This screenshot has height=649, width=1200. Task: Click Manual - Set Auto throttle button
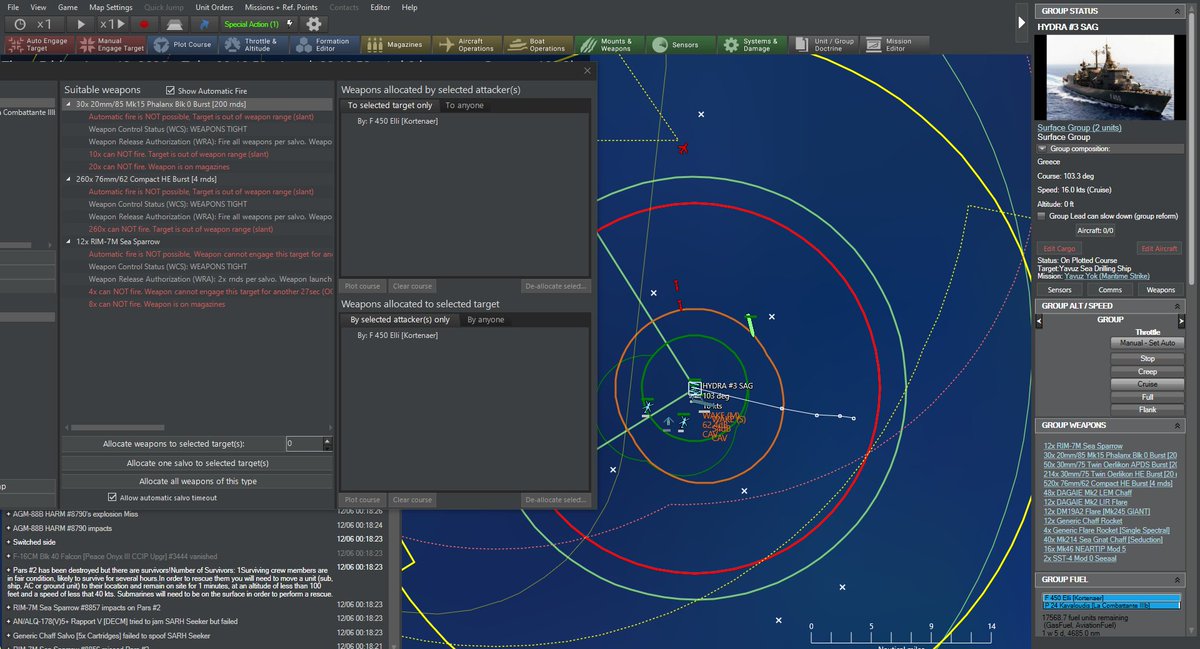(x=1147, y=343)
